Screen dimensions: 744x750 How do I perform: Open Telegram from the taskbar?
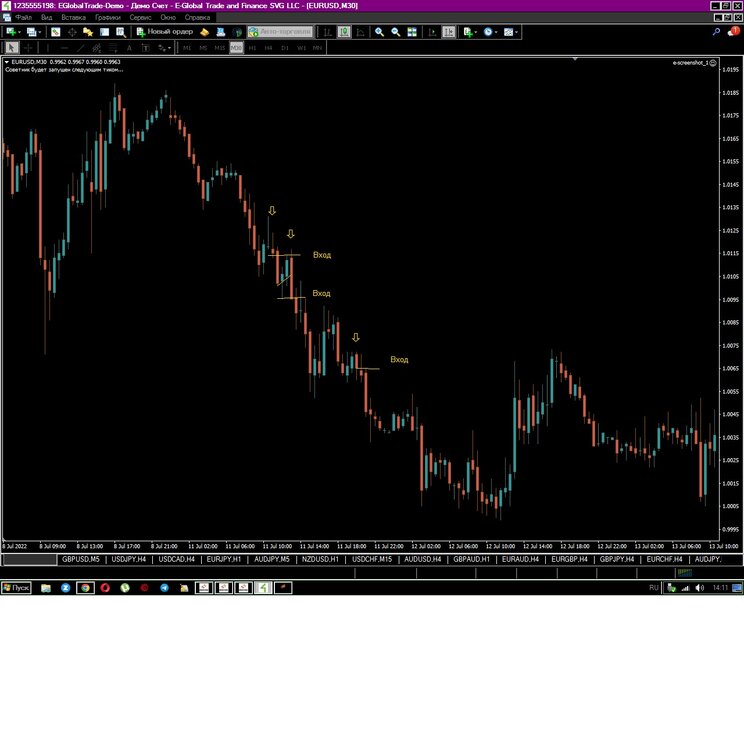click(164, 588)
